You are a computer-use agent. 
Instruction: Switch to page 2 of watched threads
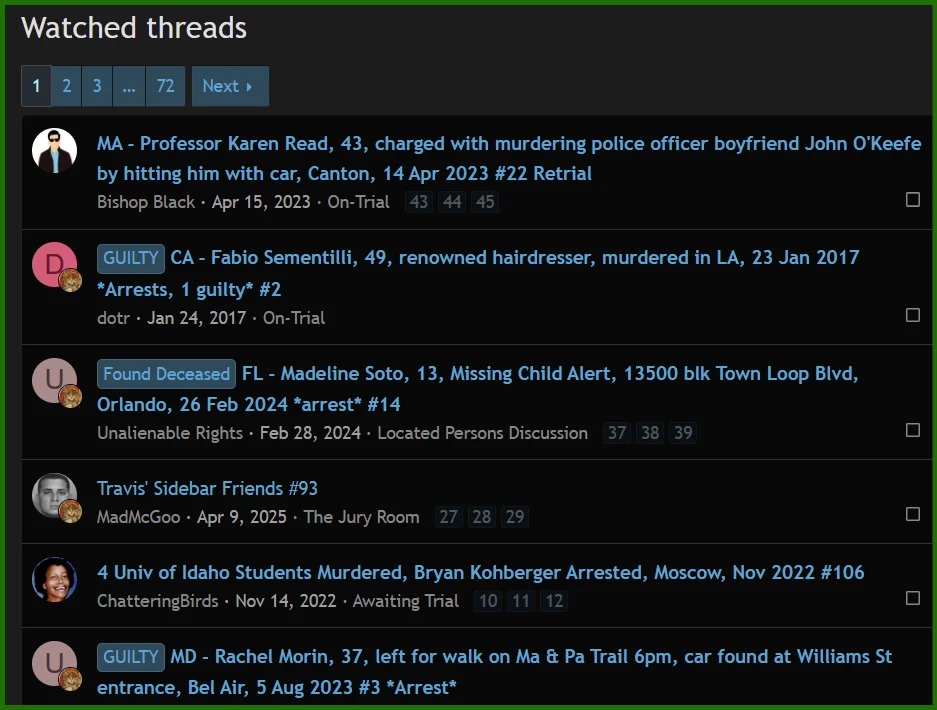[66, 86]
